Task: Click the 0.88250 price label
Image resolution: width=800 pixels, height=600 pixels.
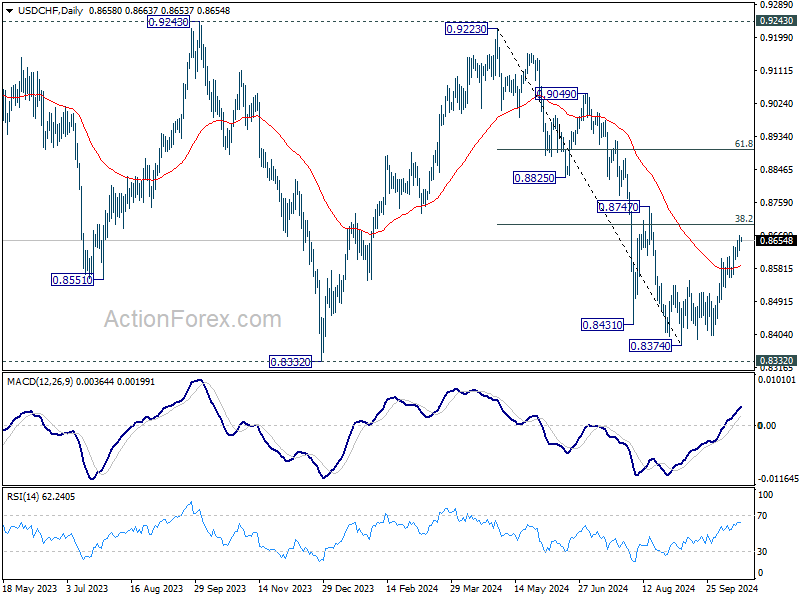Action: point(534,178)
